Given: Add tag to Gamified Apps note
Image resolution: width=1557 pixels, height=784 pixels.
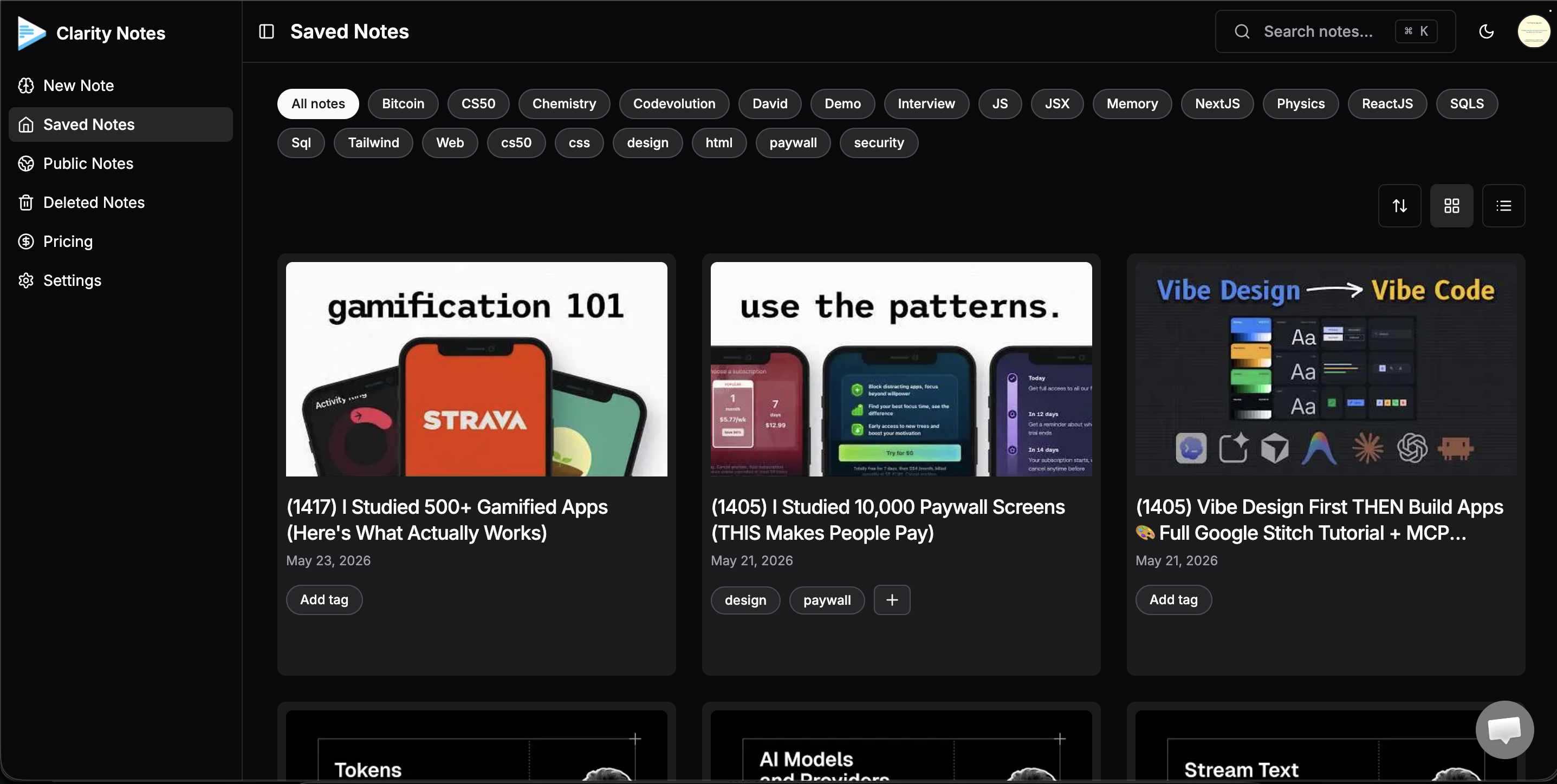Looking at the screenshot, I should tap(324, 600).
